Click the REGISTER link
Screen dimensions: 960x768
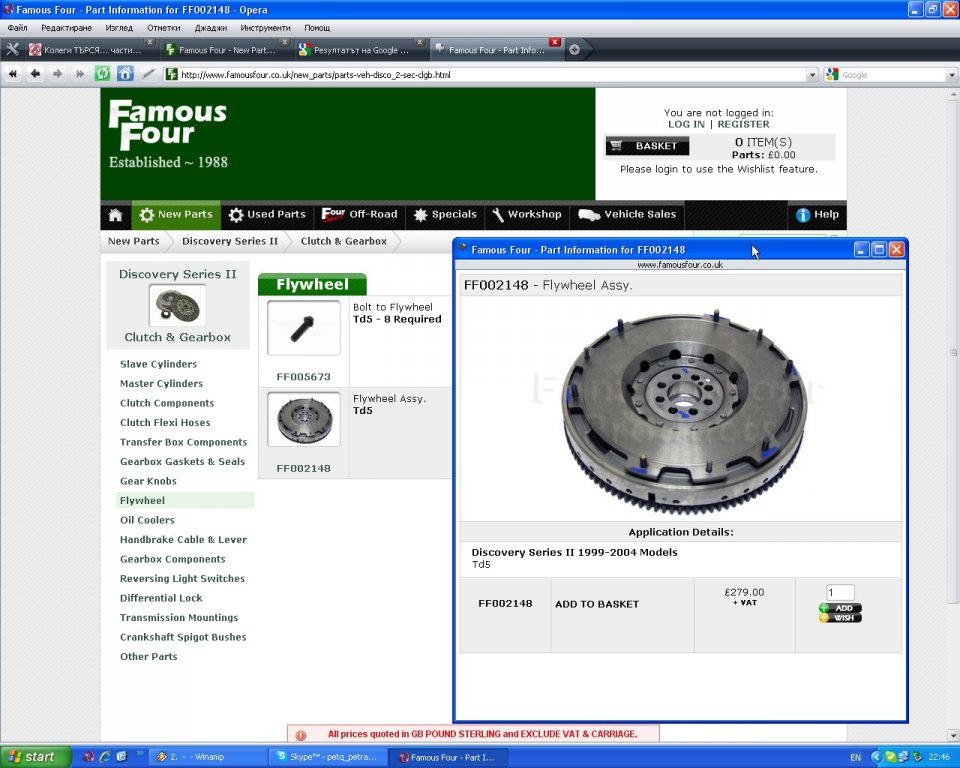click(743, 124)
